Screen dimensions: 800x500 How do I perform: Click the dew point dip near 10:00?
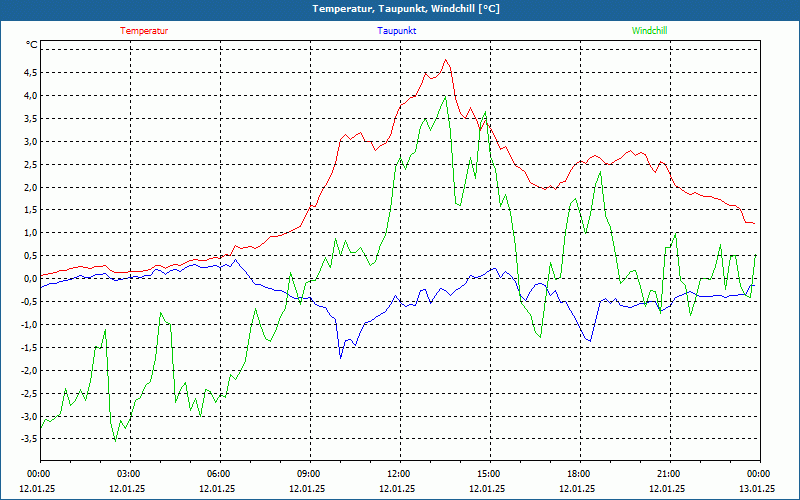click(x=340, y=358)
